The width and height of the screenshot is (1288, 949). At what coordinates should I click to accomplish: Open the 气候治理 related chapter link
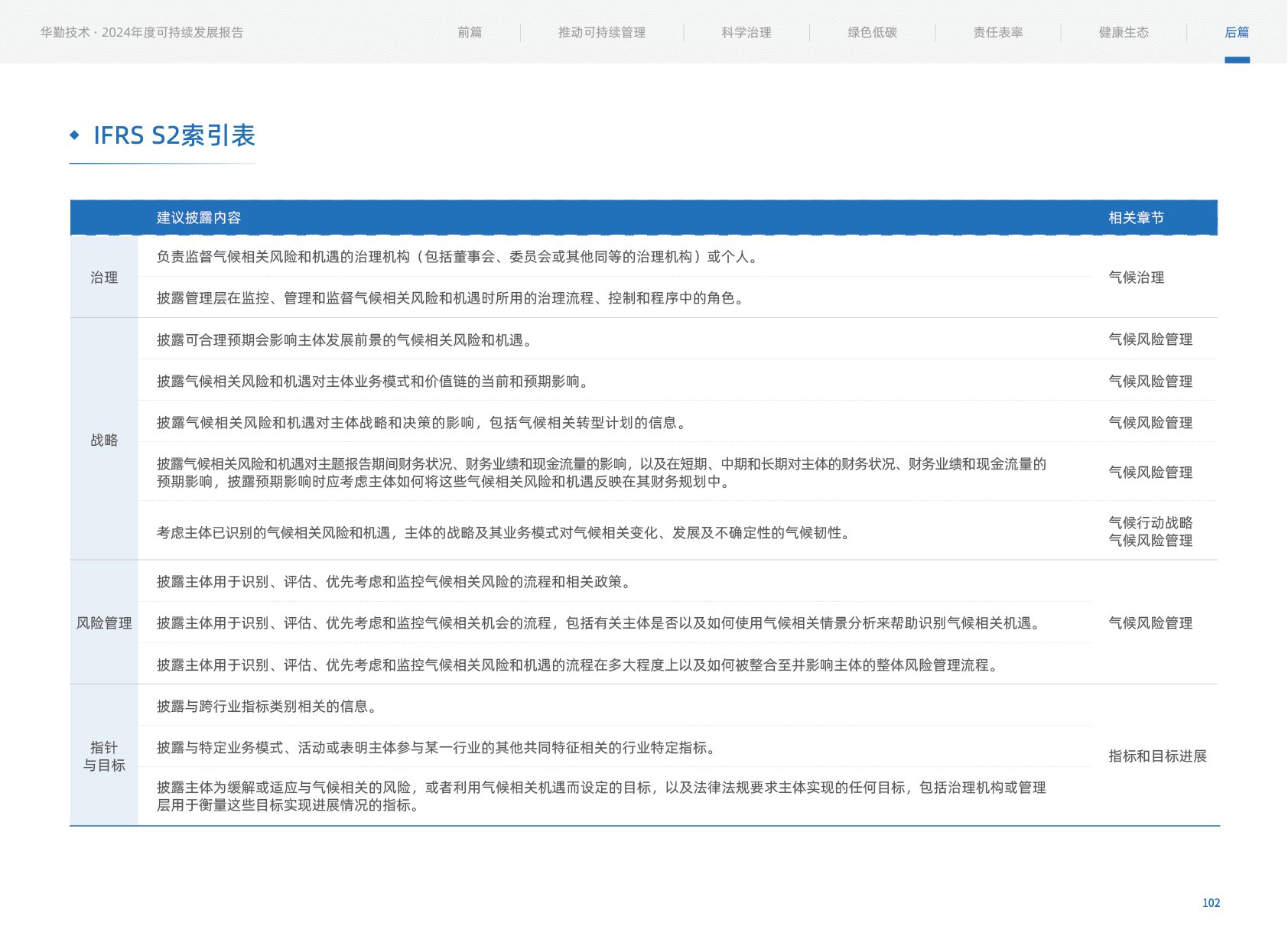click(x=1137, y=278)
